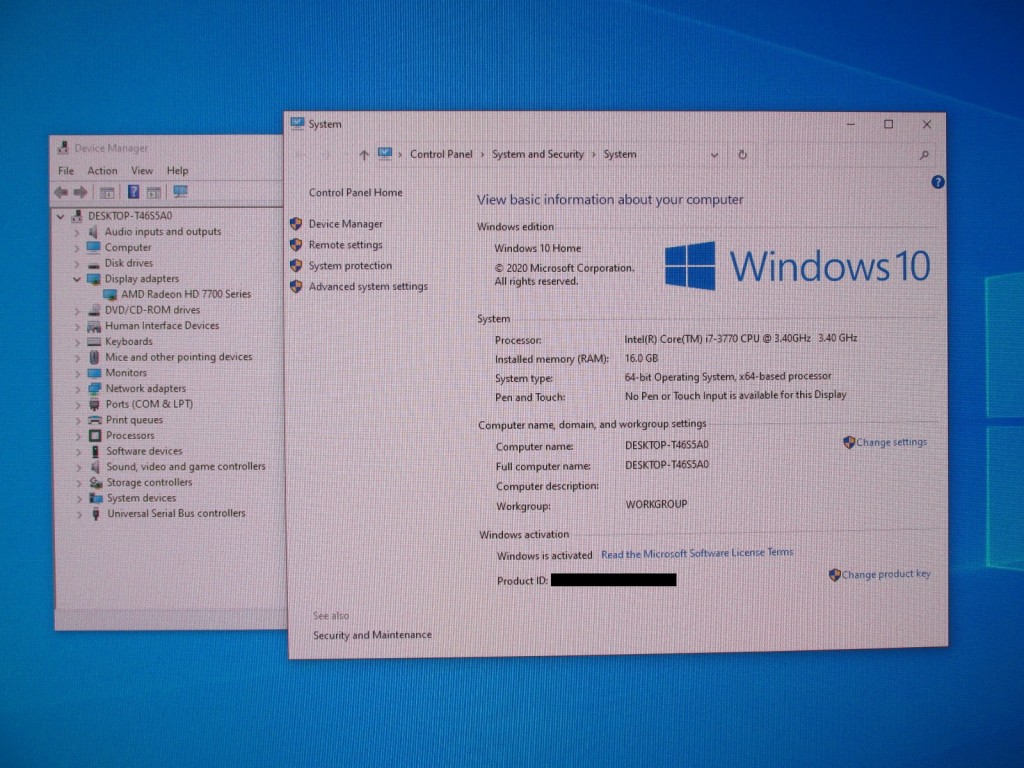Select the Monitors icon in device tree
The width and height of the screenshot is (1024, 768).
coord(94,373)
